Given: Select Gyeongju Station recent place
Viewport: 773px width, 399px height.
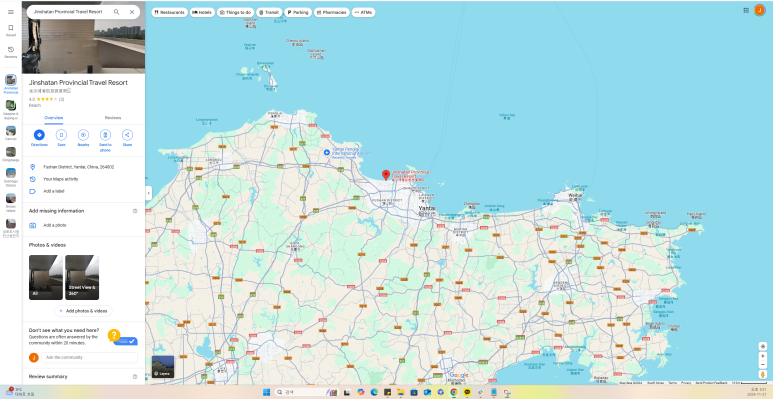Looking at the screenshot, I should coord(11,178).
